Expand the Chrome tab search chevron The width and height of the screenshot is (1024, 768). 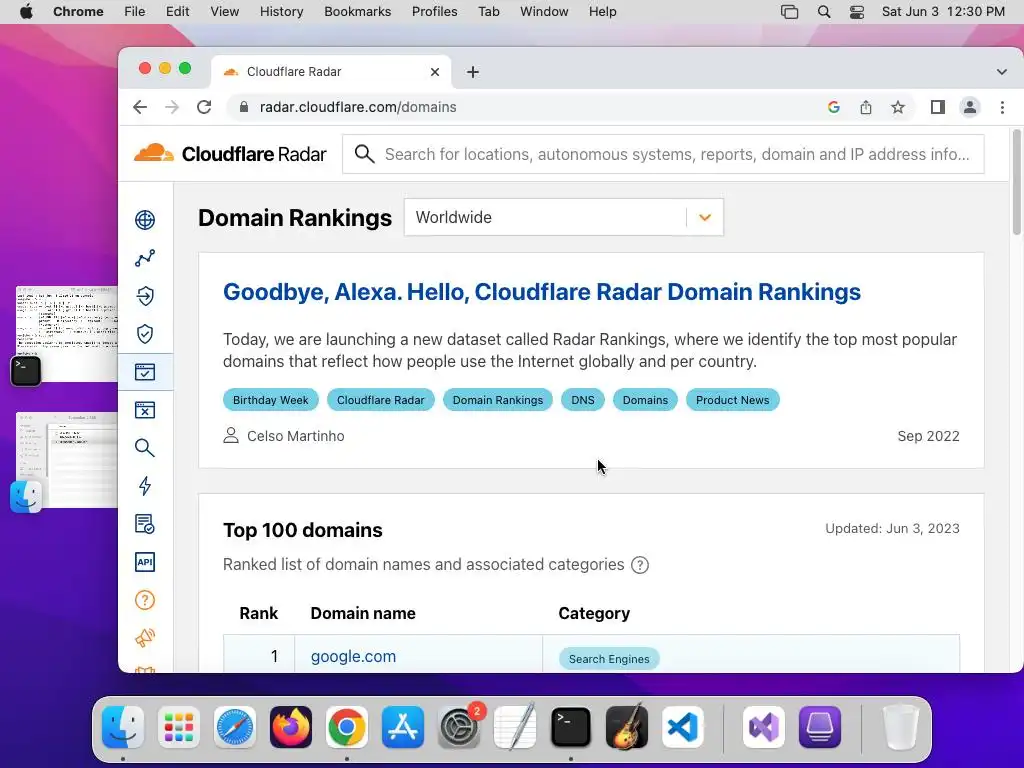pos(1002,72)
